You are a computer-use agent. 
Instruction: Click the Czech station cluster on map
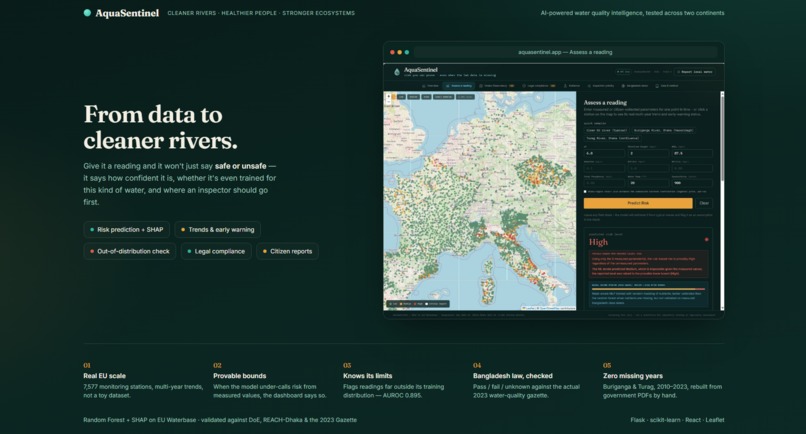click(x=542, y=172)
